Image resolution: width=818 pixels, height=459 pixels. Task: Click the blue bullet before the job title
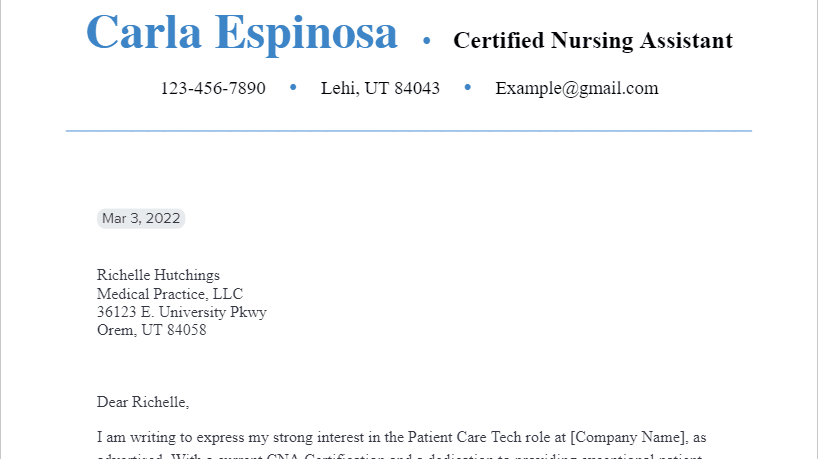tap(426, 41)
